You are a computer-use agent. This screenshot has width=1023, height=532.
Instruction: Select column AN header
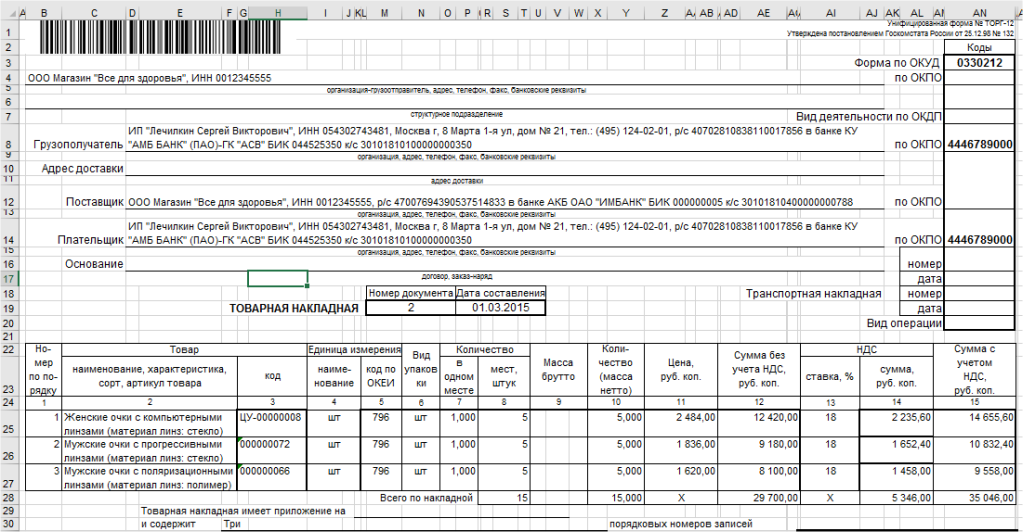click(x=979, y=13)
